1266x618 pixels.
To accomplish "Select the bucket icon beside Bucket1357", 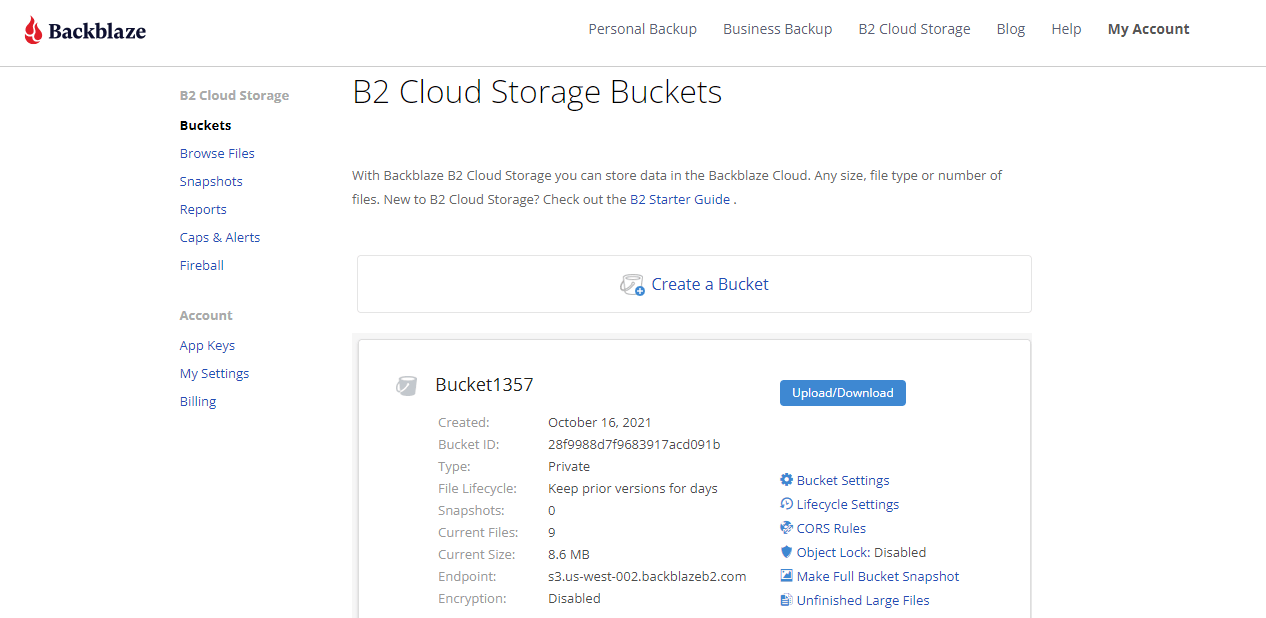I will tap(407, 384).
